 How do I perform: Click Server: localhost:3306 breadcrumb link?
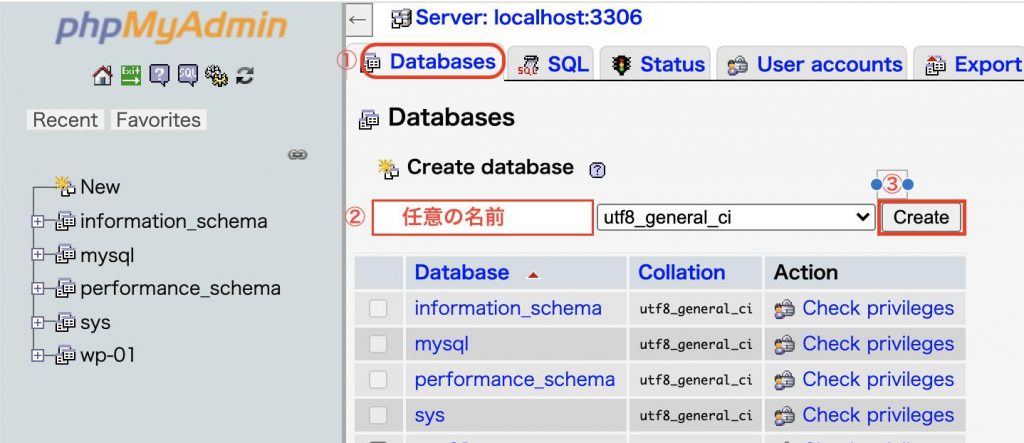pyautogui.click(x=528, y=17)
